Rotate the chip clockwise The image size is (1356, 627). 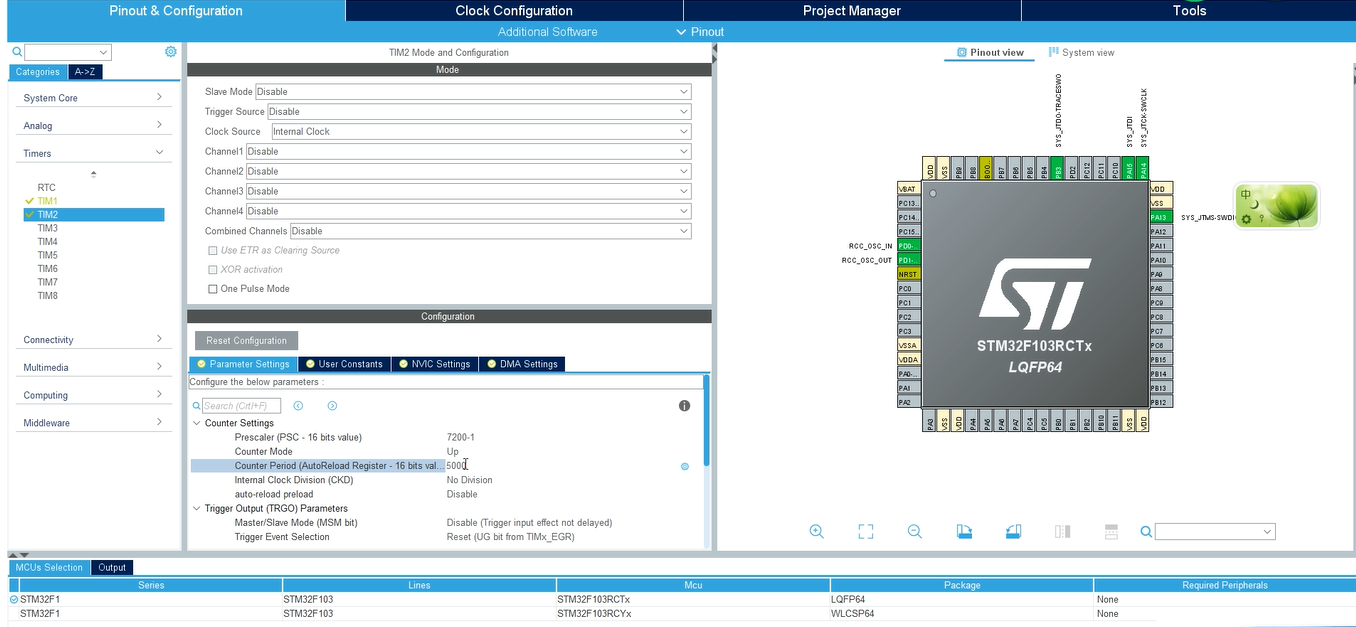[x=964, y=532]
